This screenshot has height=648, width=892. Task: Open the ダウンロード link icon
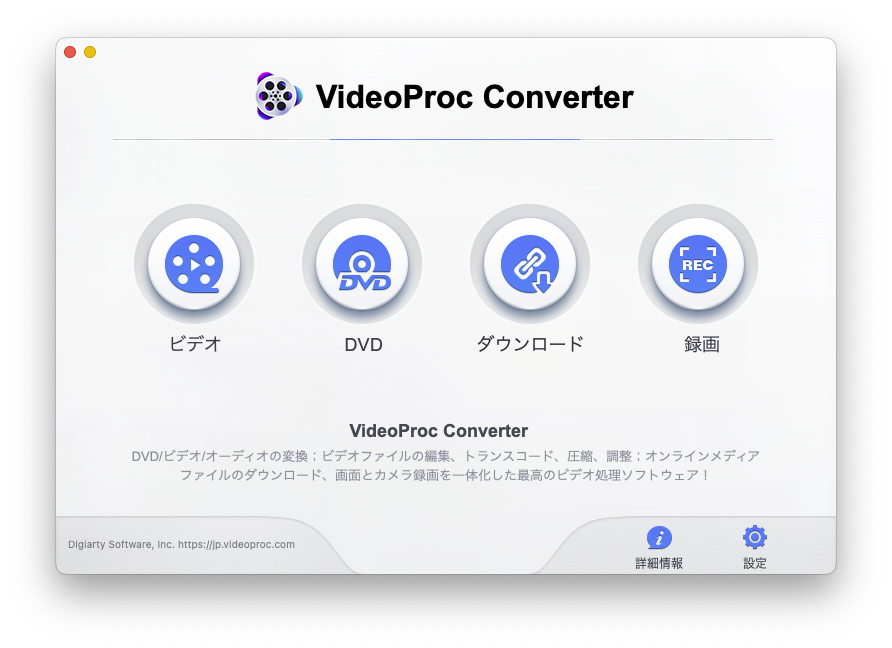(530, 264)
